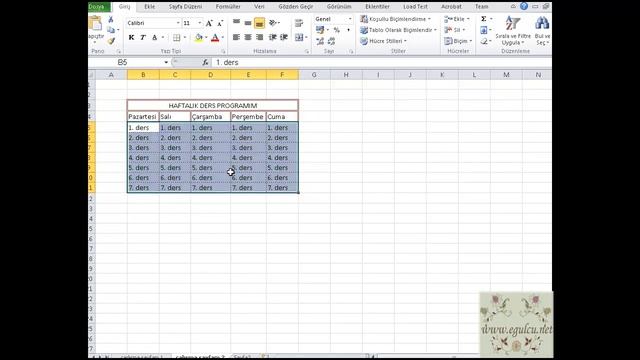Screen dimensions: 640x360
Task: Click the Ekle cells button
Action: click(457, 19)
